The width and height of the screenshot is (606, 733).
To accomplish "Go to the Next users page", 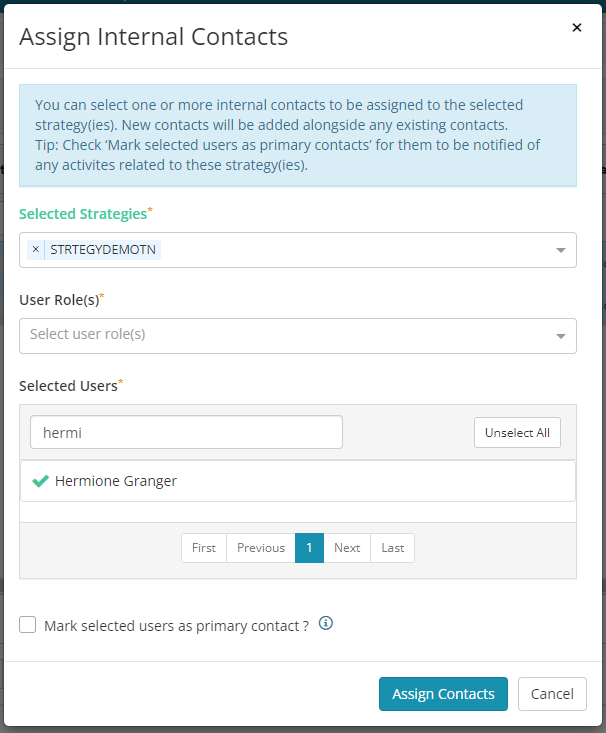I will click(347, 548).
